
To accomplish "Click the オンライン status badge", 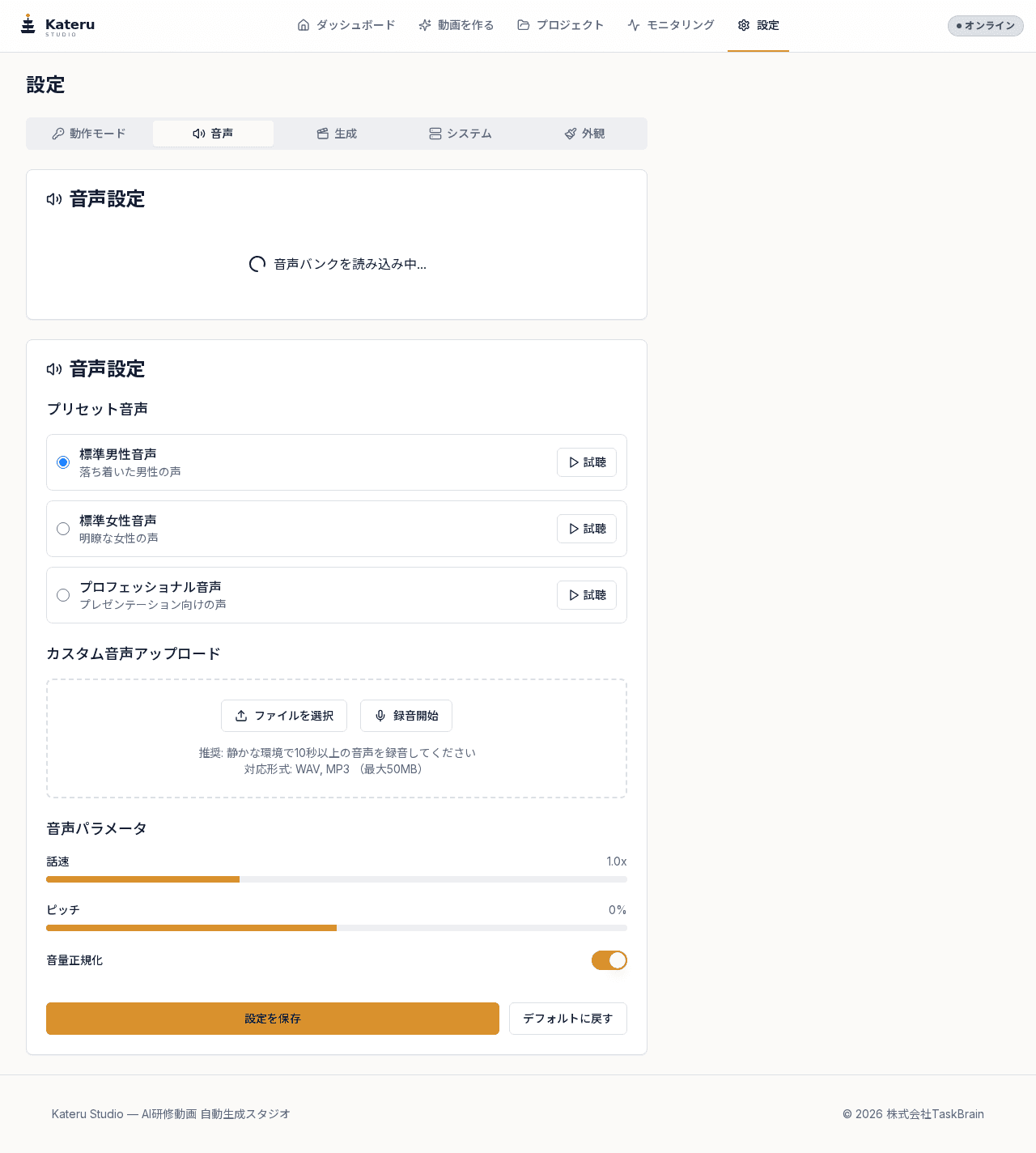I will [x=986, y=26].
